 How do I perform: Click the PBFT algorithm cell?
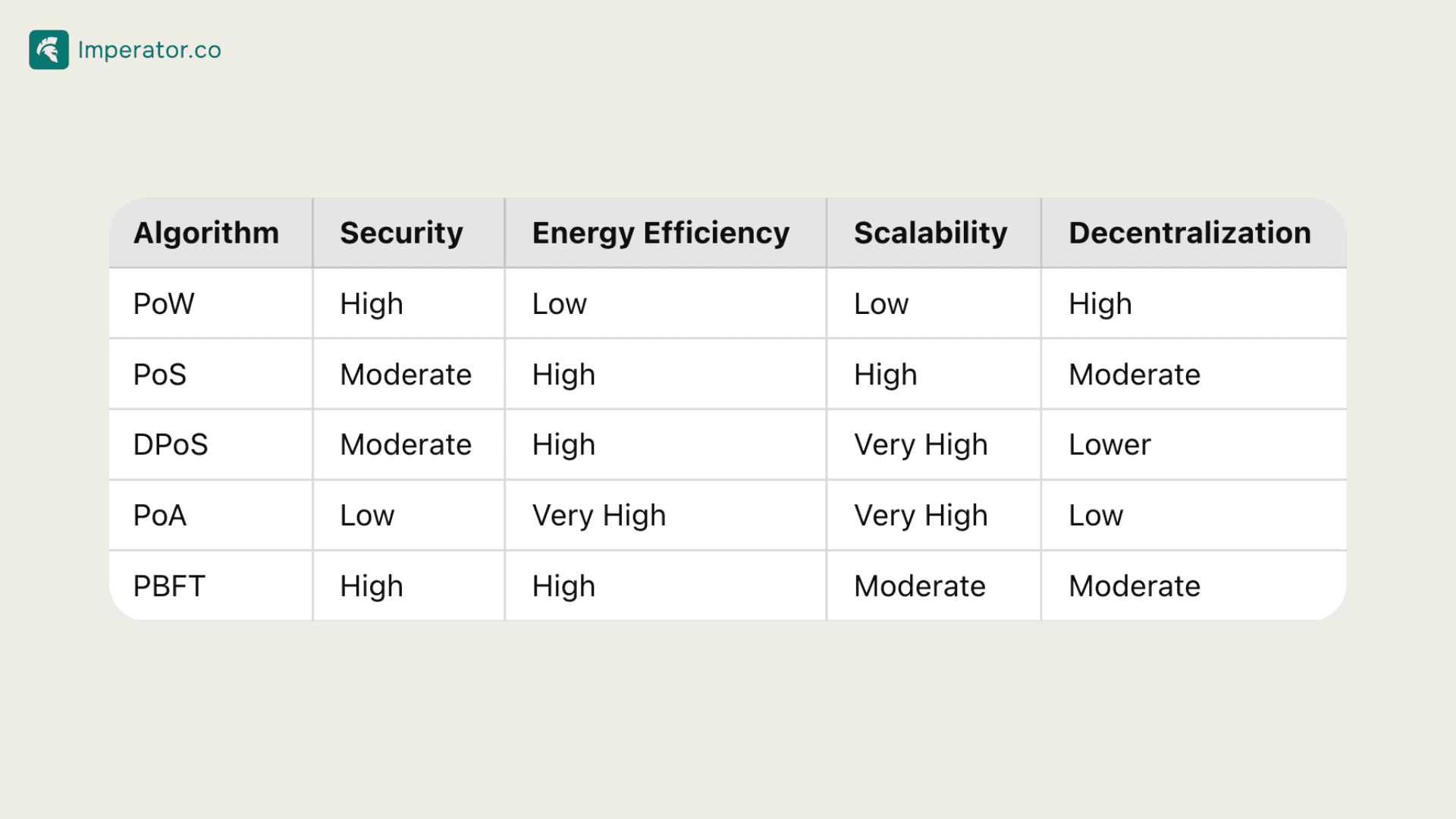tap(211, 586)
